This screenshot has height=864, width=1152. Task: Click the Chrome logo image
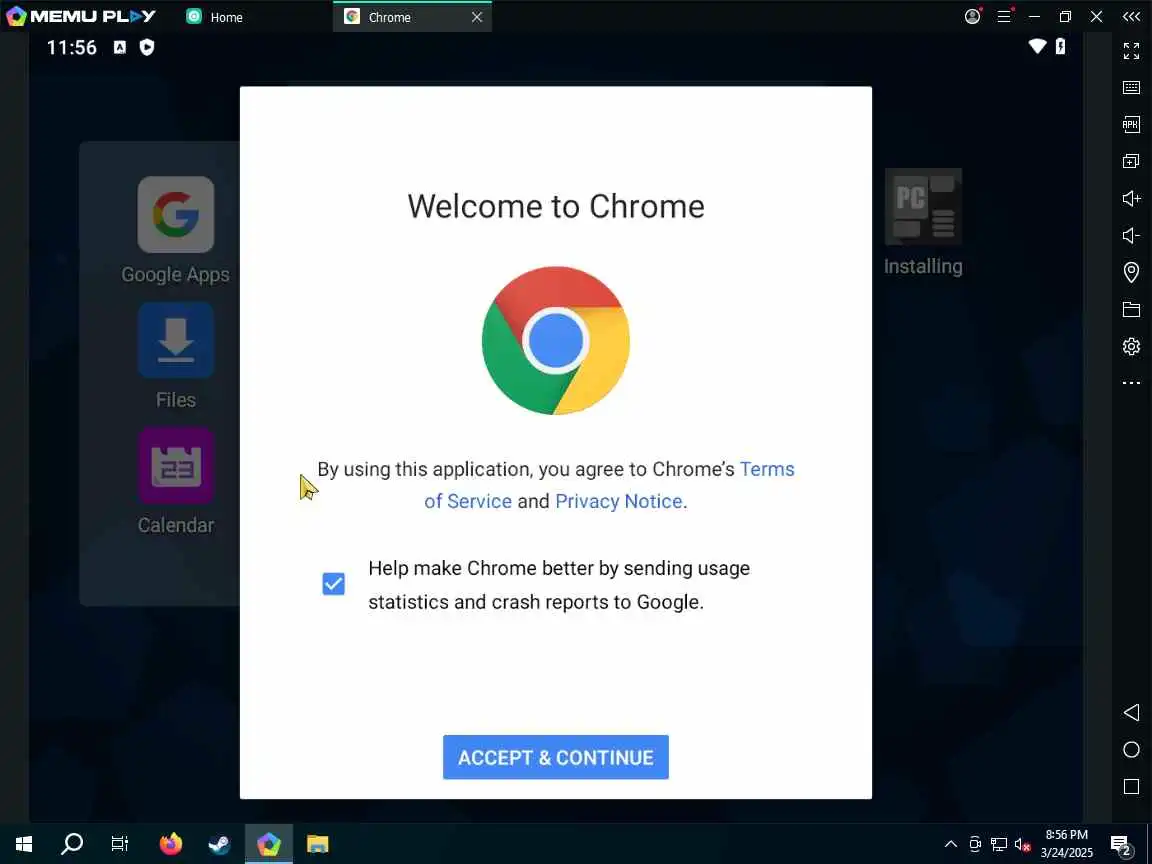tap(555, 341)
